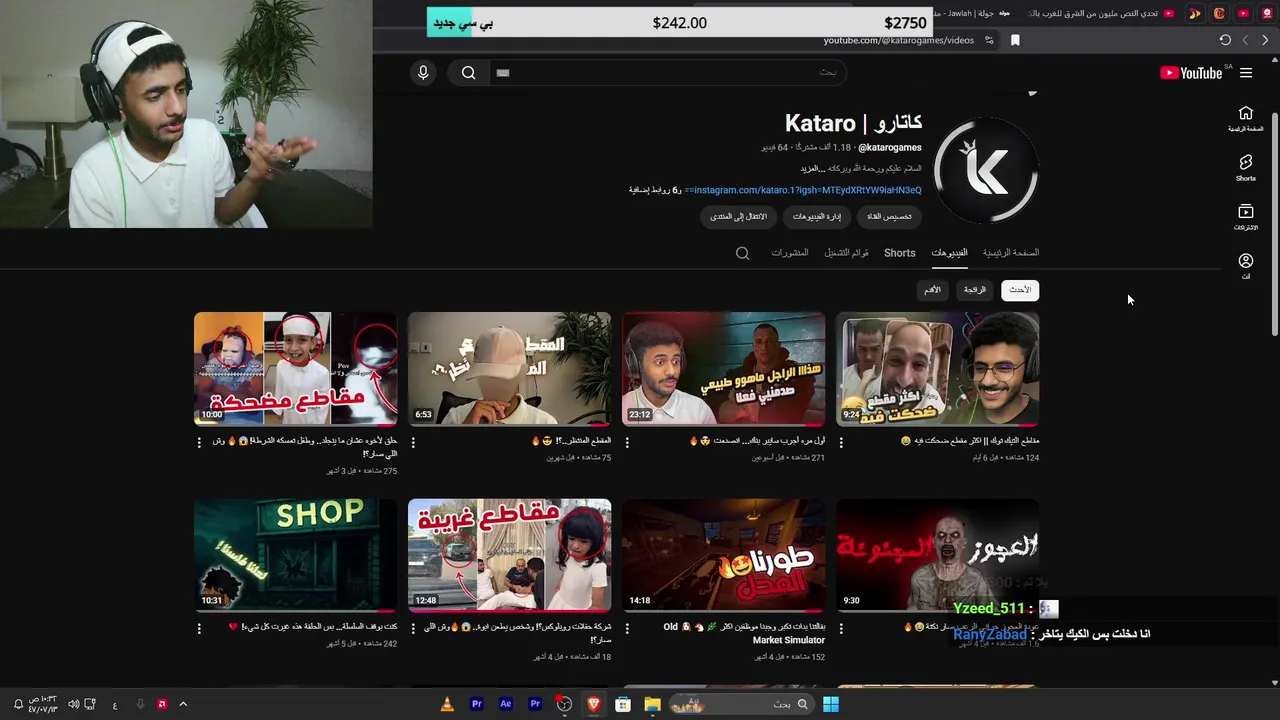Open the on-screen keyboard icon in search
This screenshot has height=720, width=1280.
tap(503, 73)
